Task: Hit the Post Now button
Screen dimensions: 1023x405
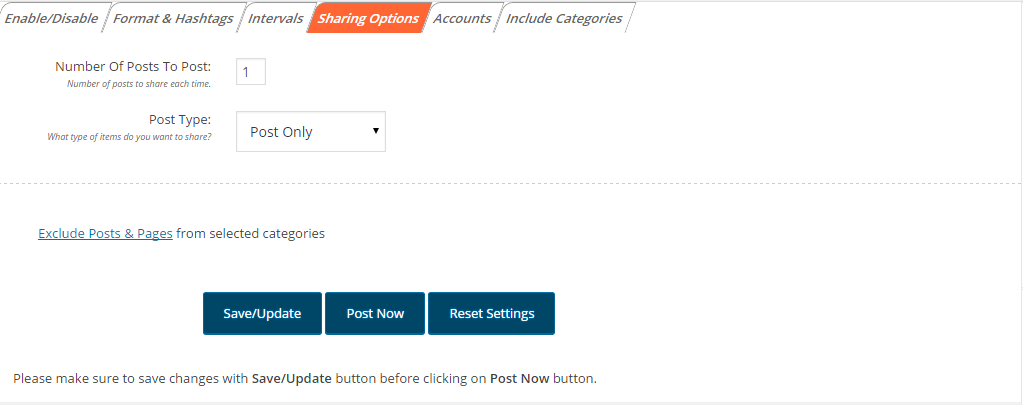Action: point(375,314)
